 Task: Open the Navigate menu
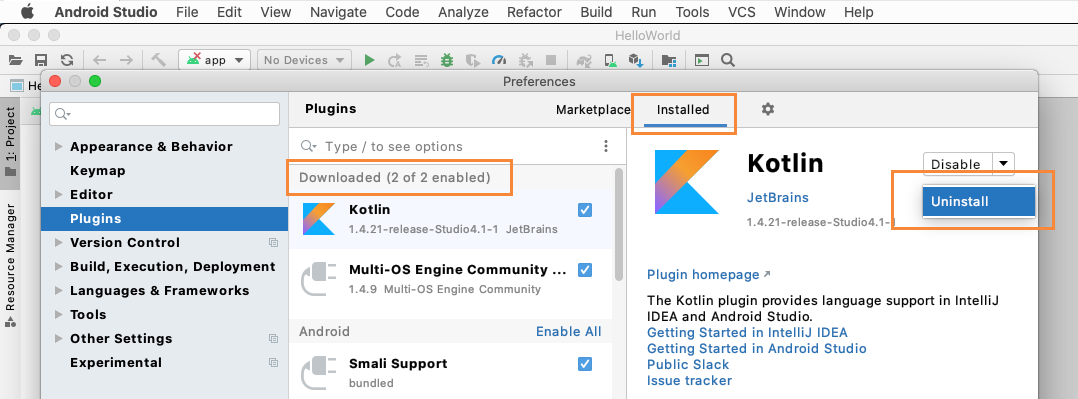tap(338, 12)
